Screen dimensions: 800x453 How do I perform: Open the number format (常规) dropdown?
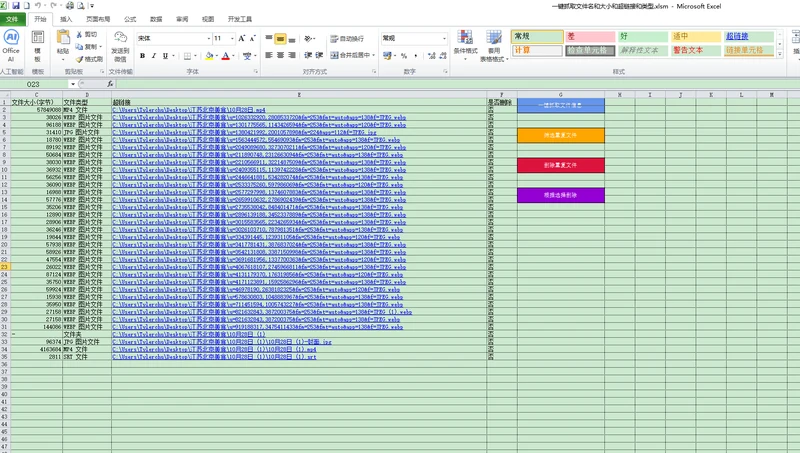click(x=444, y=38)
